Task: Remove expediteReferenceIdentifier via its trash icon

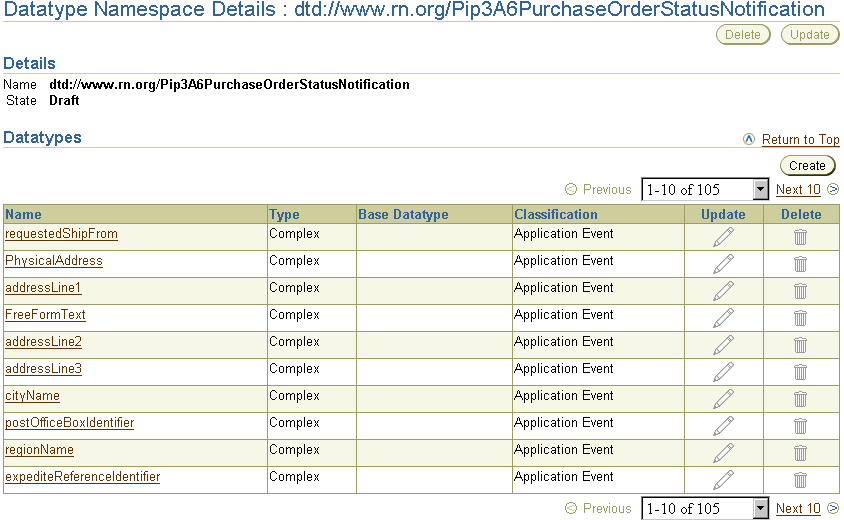Action: tap(800, 480)
